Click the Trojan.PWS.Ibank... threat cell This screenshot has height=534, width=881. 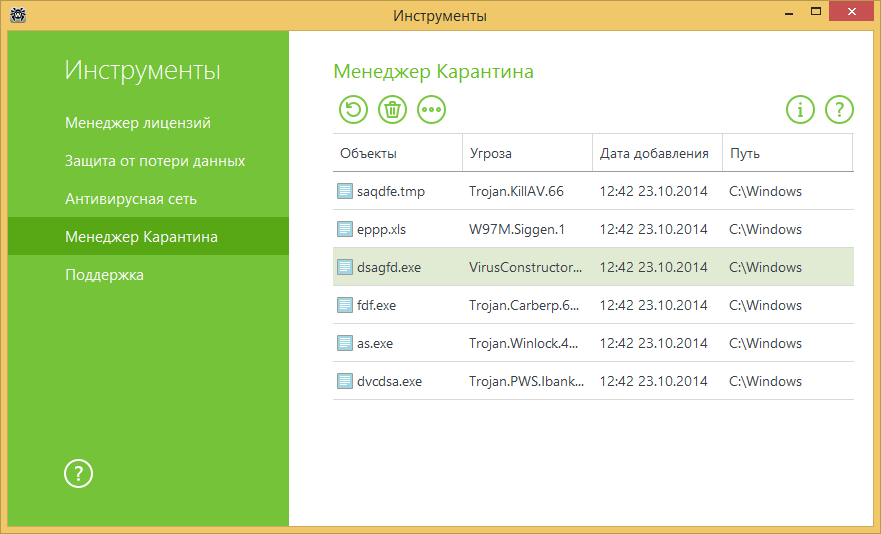[527, 381]
